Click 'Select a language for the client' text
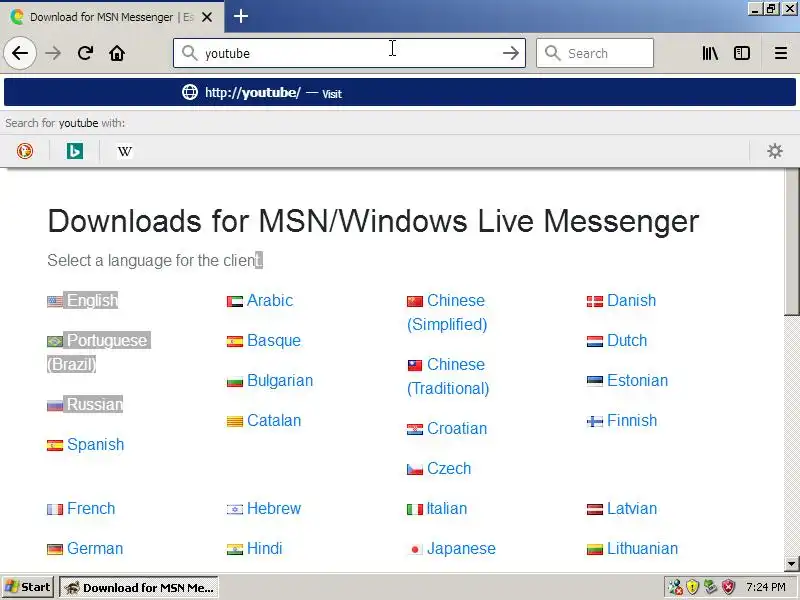The image size is (800, 600). [155, 261]
